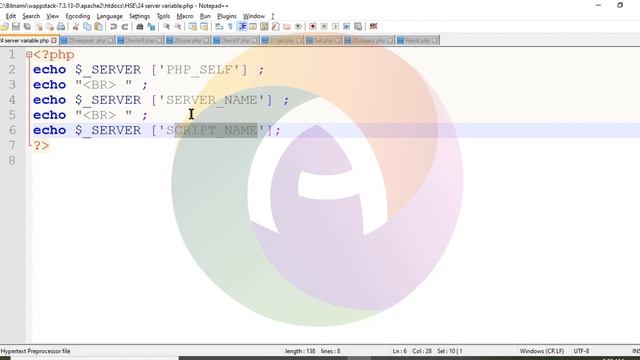The height and width of the screenshot is (360, 640).
Task: Close the '24 server variable.php' tab
Action: click(54, 40)
